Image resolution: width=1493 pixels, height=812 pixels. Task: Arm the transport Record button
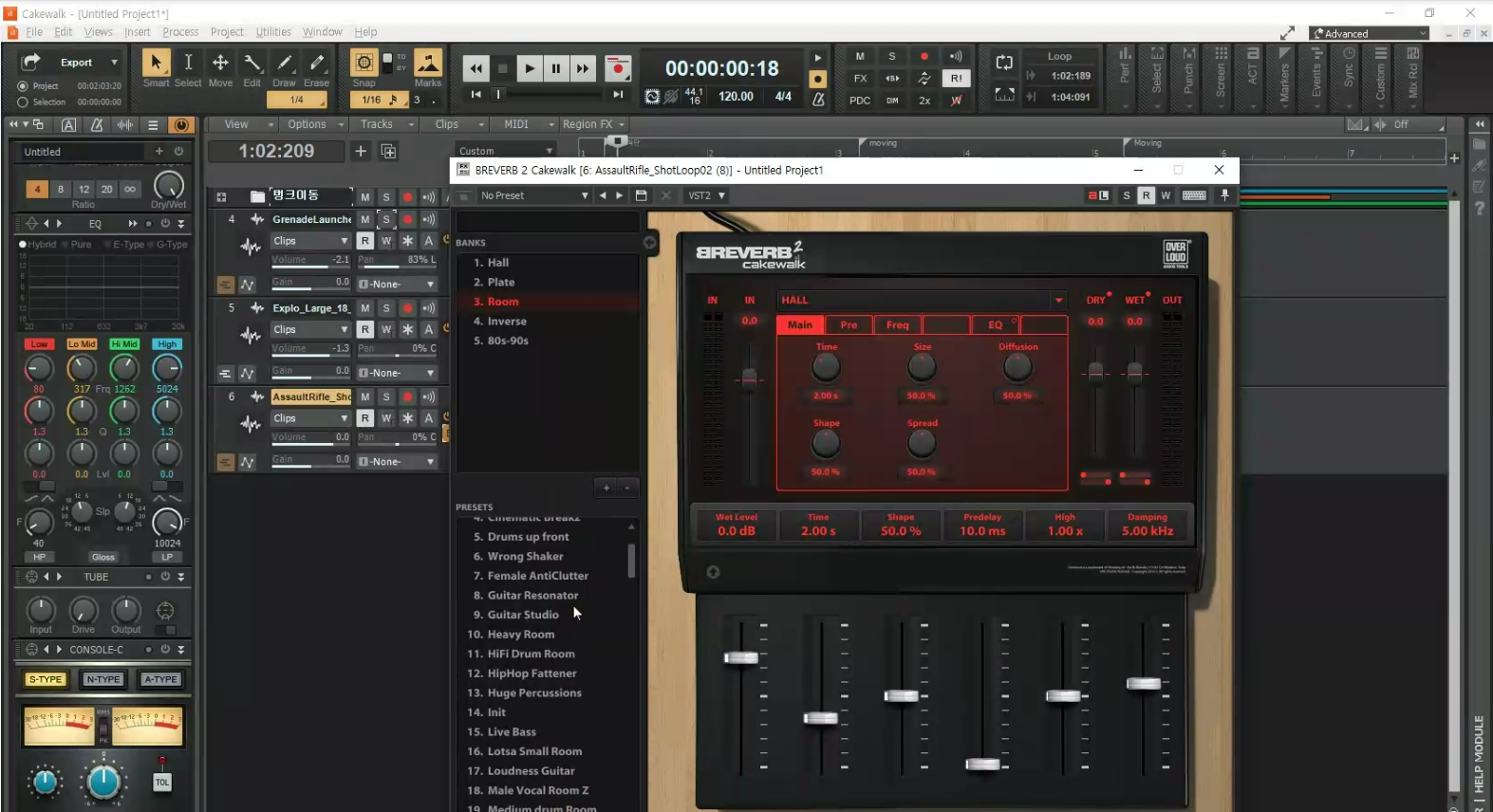point(618,68)
